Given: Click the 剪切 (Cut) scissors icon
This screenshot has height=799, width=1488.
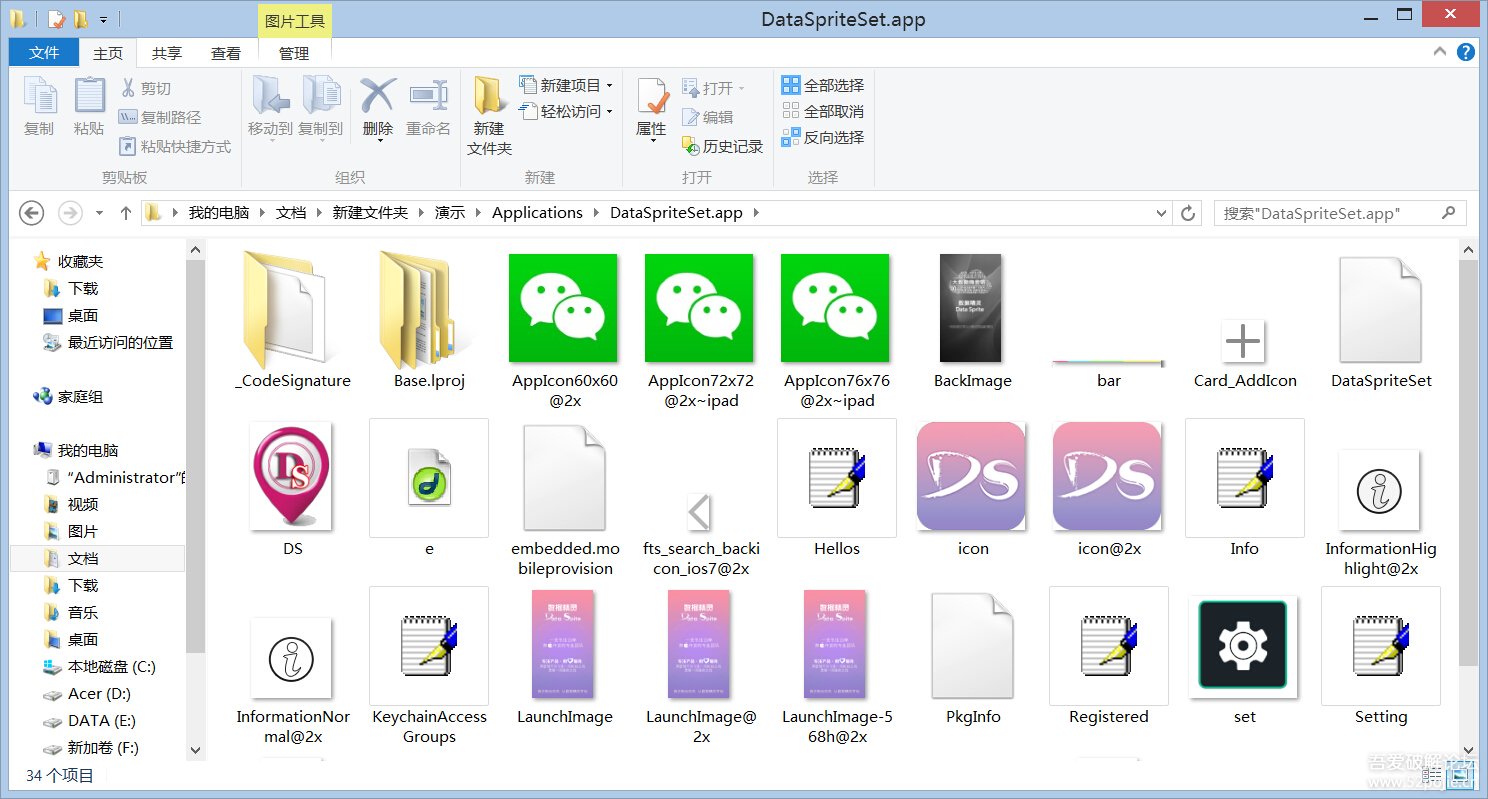Looking at the screenshot, I should point(128,88).
